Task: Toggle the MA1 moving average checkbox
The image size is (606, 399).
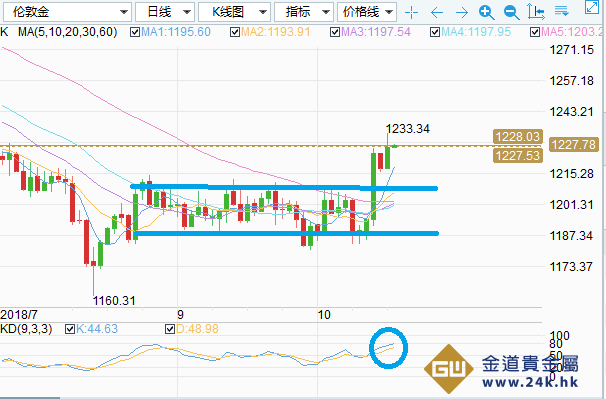Action: tap(135, 32)
